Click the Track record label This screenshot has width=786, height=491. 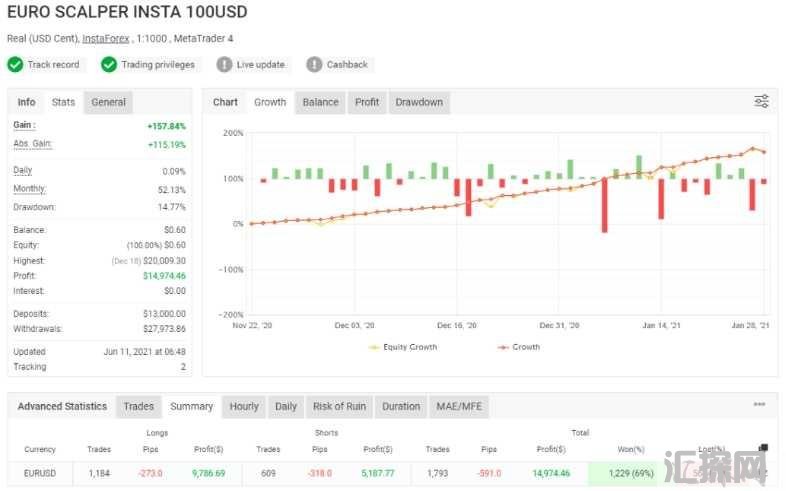54,65
